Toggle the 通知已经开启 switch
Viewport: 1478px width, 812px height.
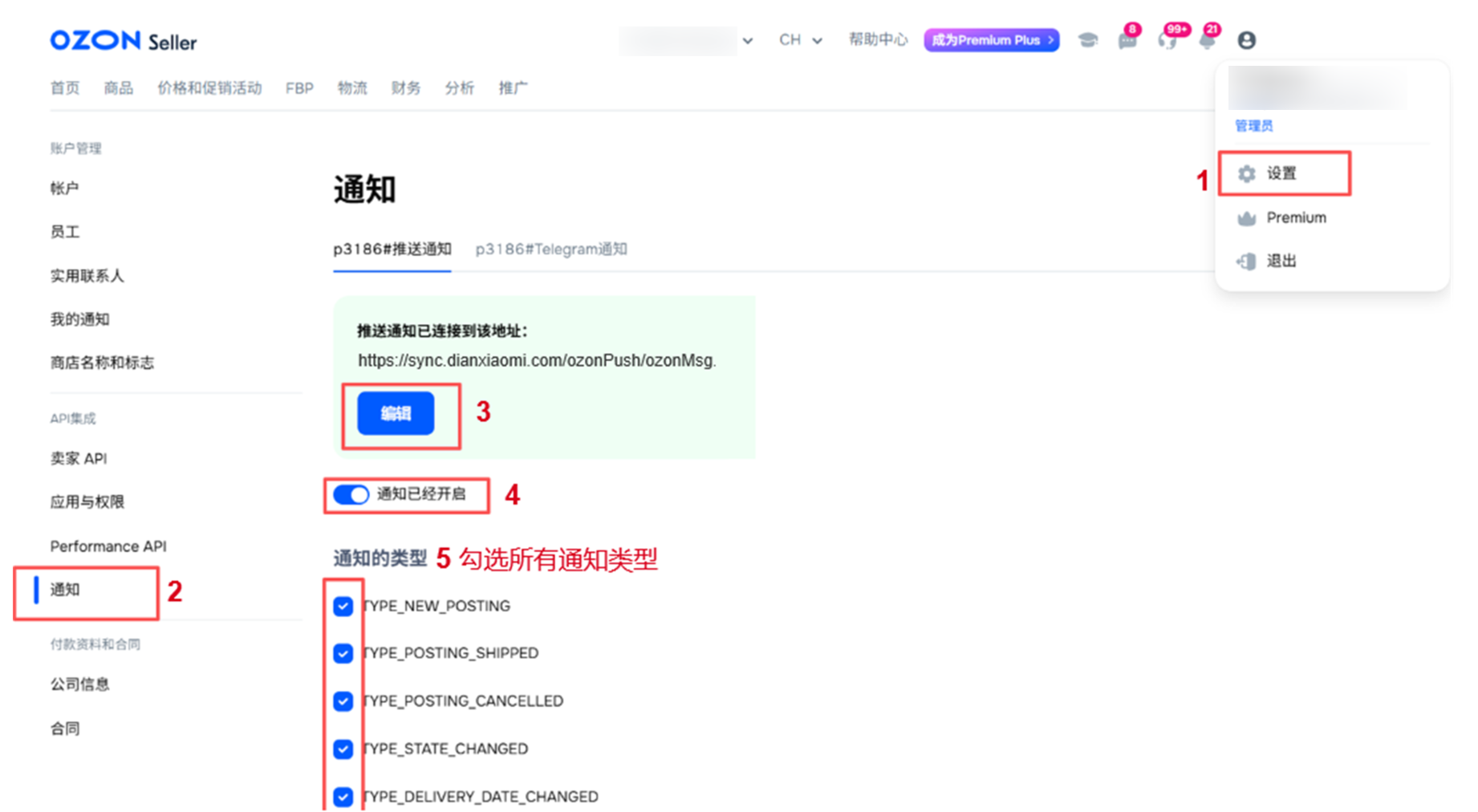[351, 494]
